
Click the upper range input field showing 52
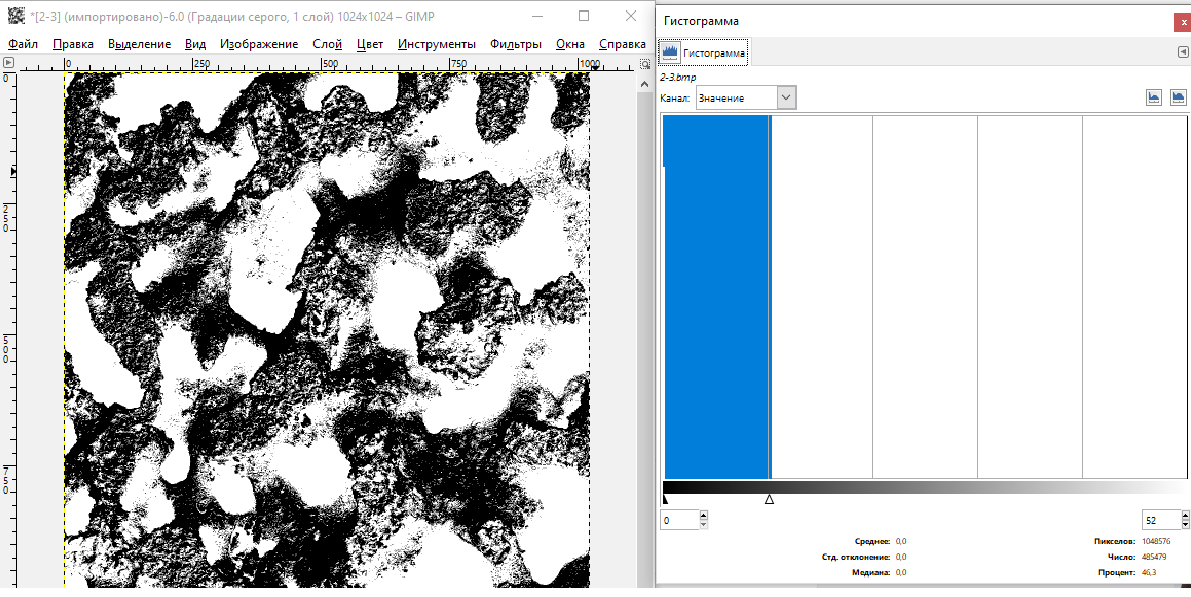click(1160, 520)
